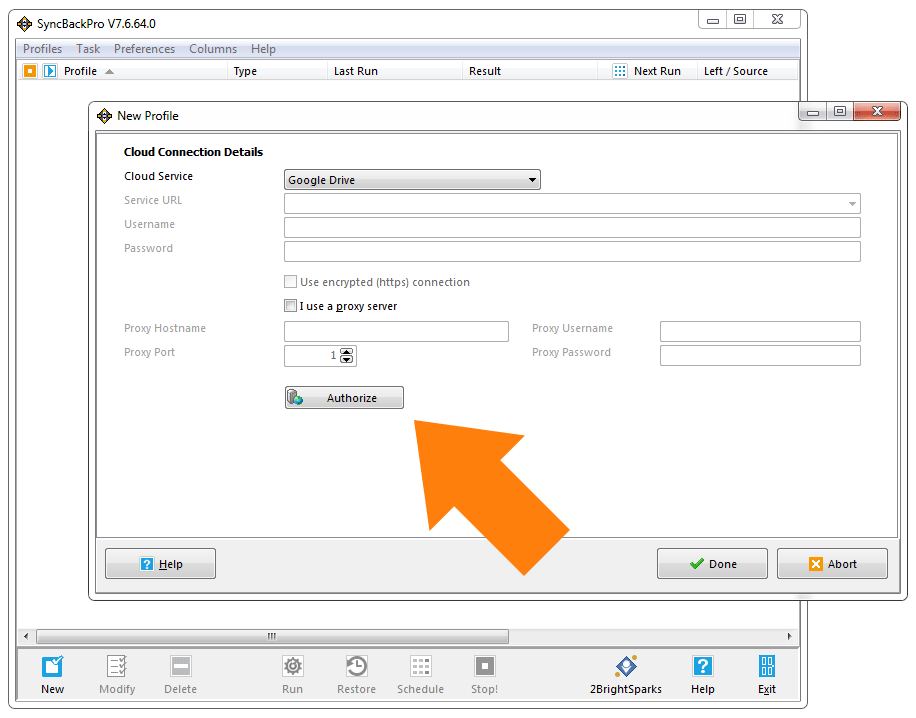Click the New Profile dialog logo icon

pos(104,116)
